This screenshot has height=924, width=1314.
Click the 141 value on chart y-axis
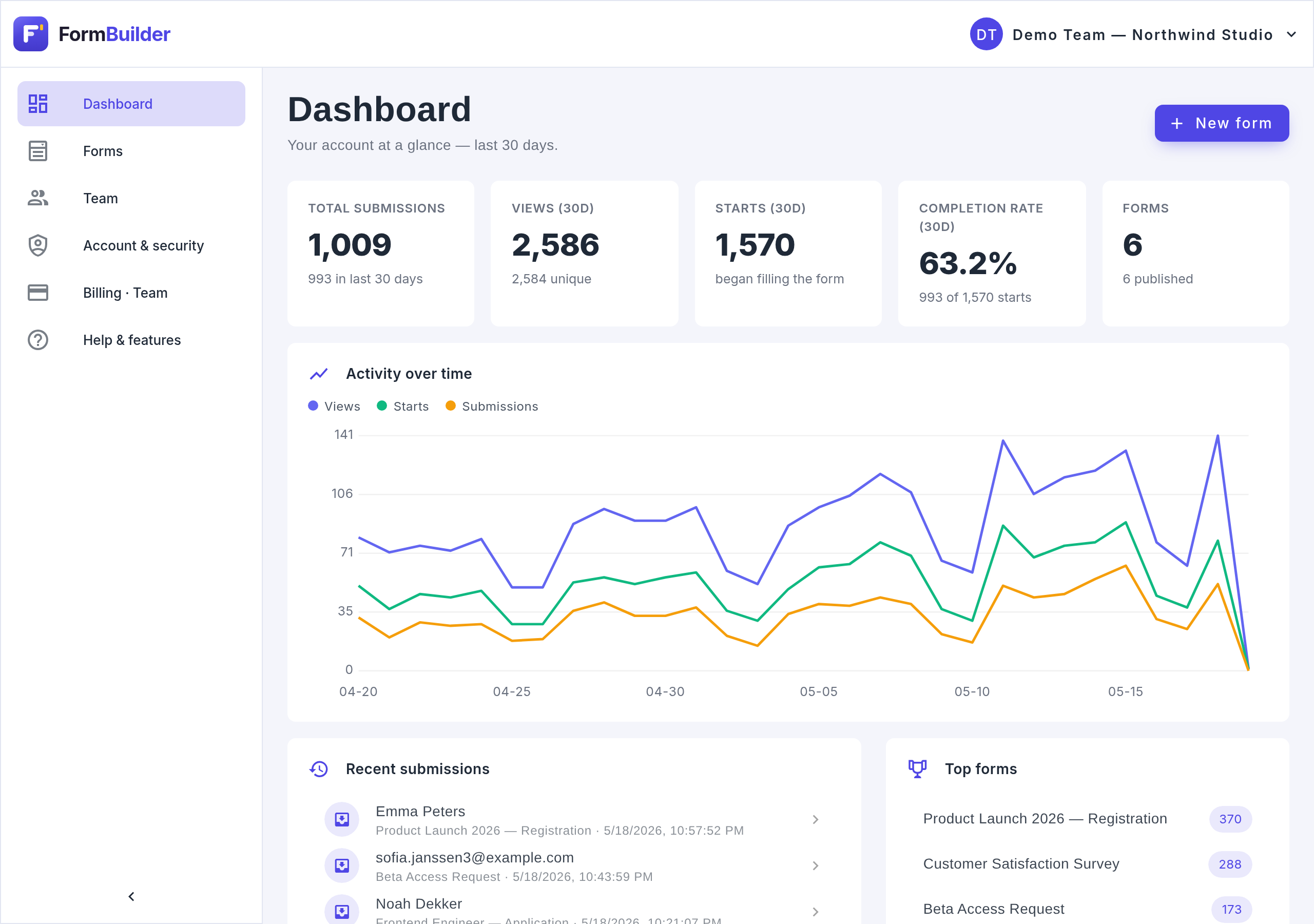click(343, 434)
